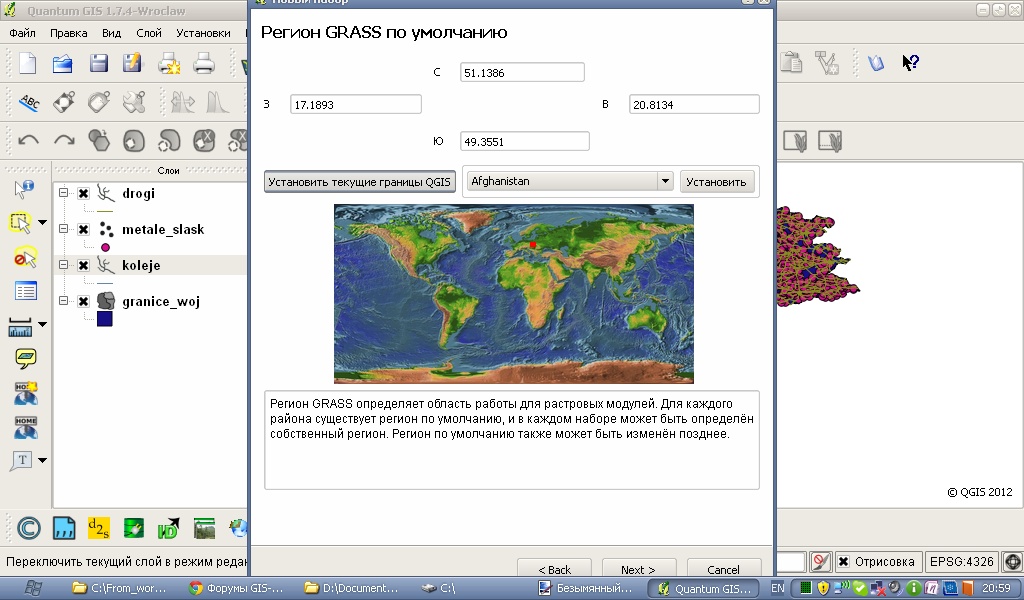
Task: Click the North coordinate field 51.1386
Action: coord(522,72)
